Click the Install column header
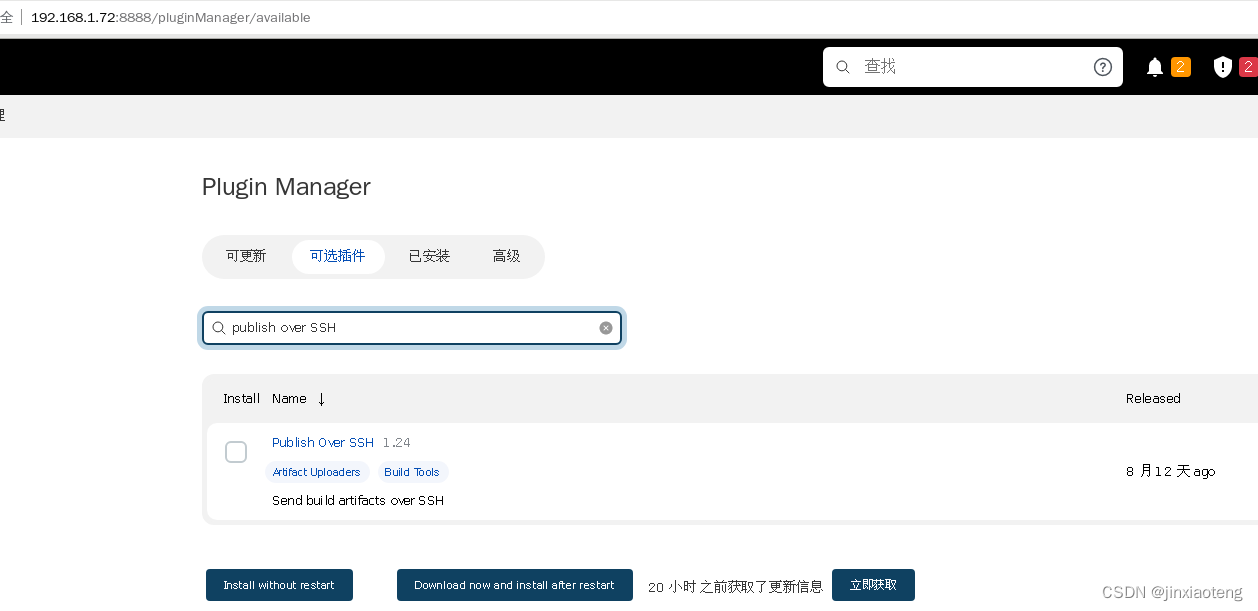Image resolution: width=1258 pixels, height=611 pixels. (241, 398)
